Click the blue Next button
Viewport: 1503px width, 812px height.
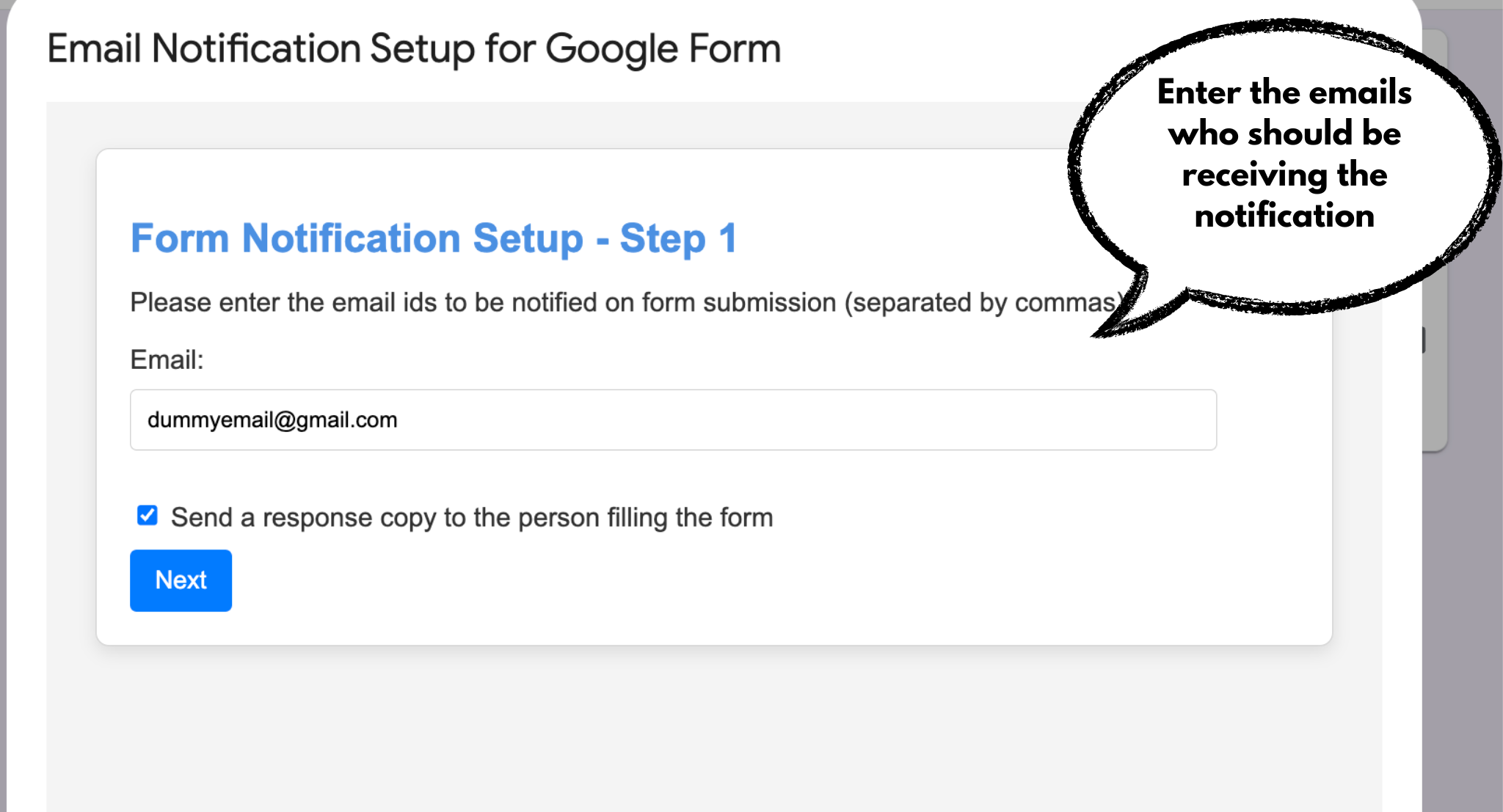point(181,580)
